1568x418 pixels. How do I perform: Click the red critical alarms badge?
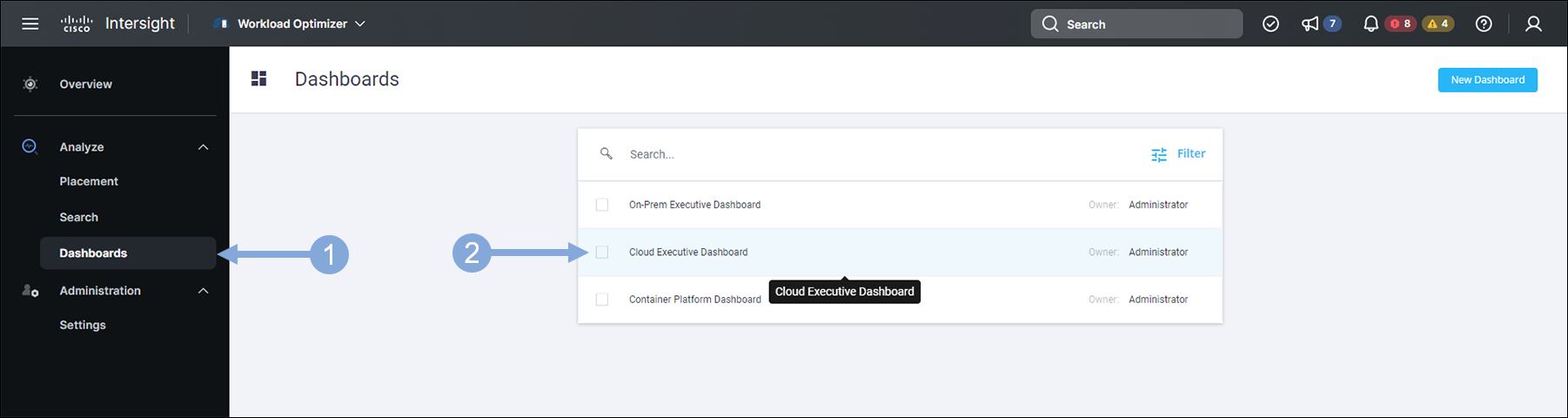click(x=1401, y=24)
